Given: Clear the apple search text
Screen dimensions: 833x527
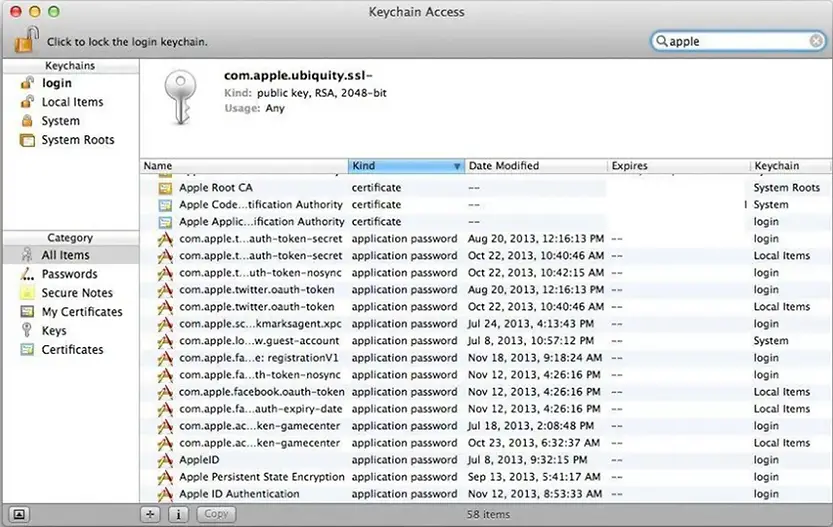Looking at the screenshot, I should point(816,41).
